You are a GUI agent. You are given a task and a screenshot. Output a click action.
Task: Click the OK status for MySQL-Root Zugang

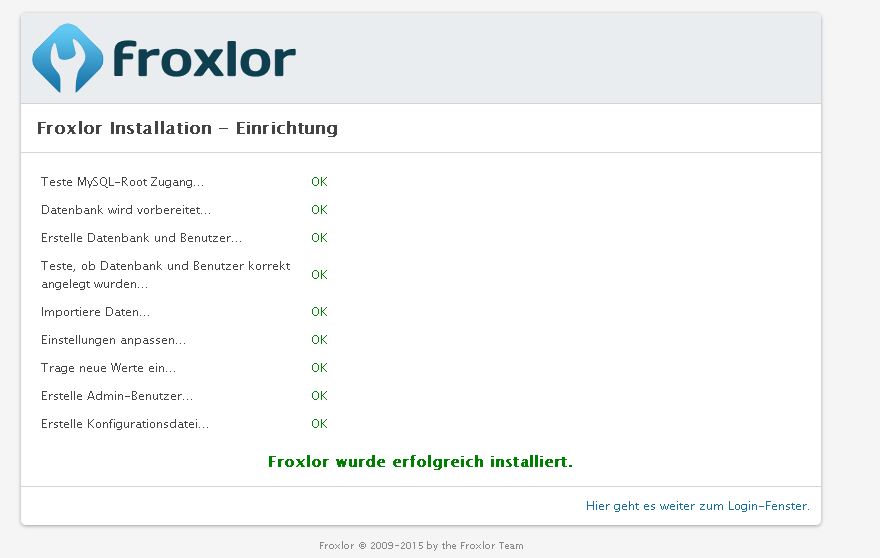(x=319, y=182)
